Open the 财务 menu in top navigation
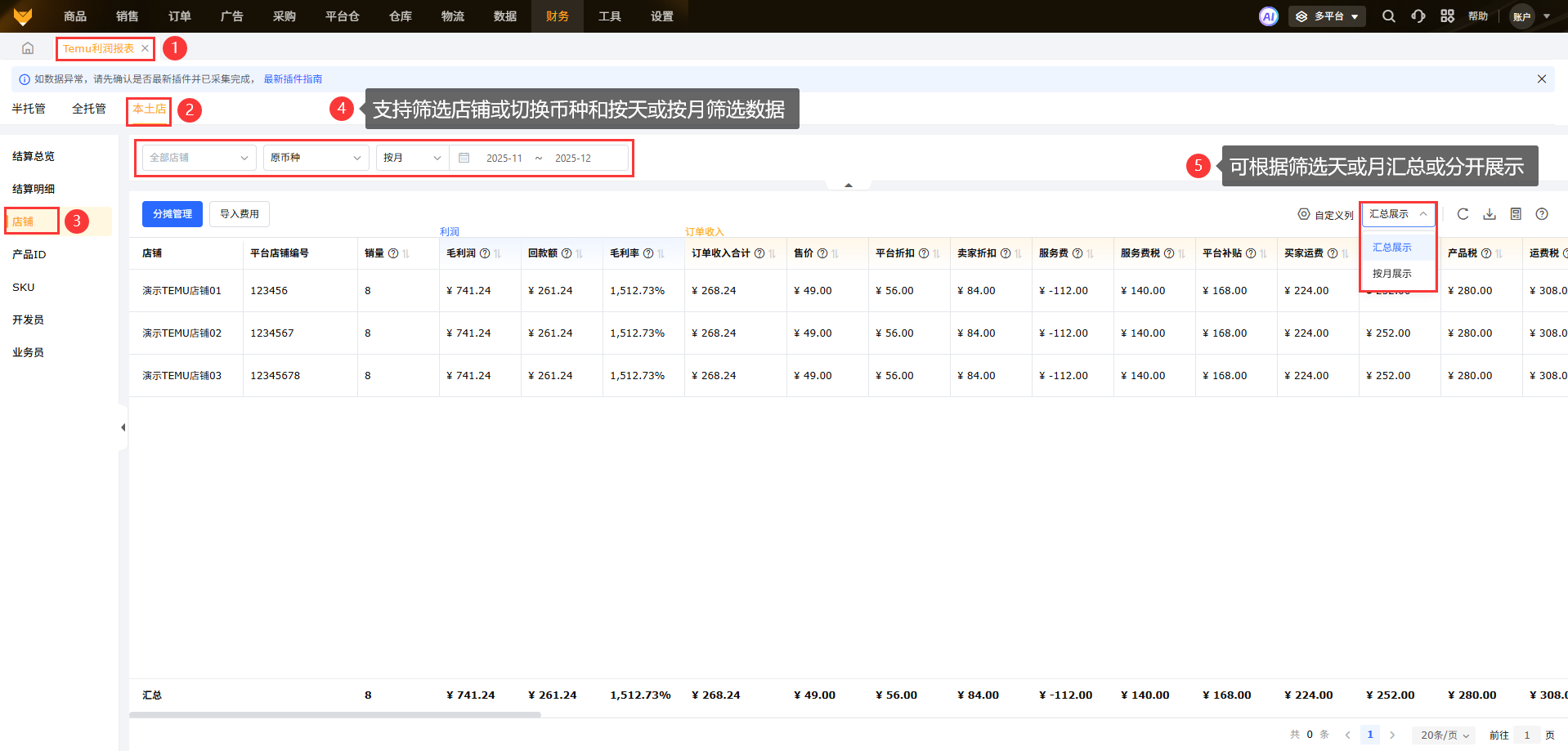This screenshot has height=751, width=1568. pyautogui.click(x=557, y=16)
